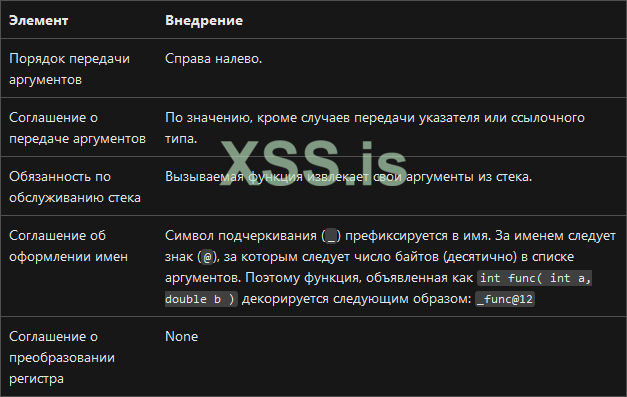Click the 'None' cell value
Viewport: 627px width, 397px height.
[182, 337]
